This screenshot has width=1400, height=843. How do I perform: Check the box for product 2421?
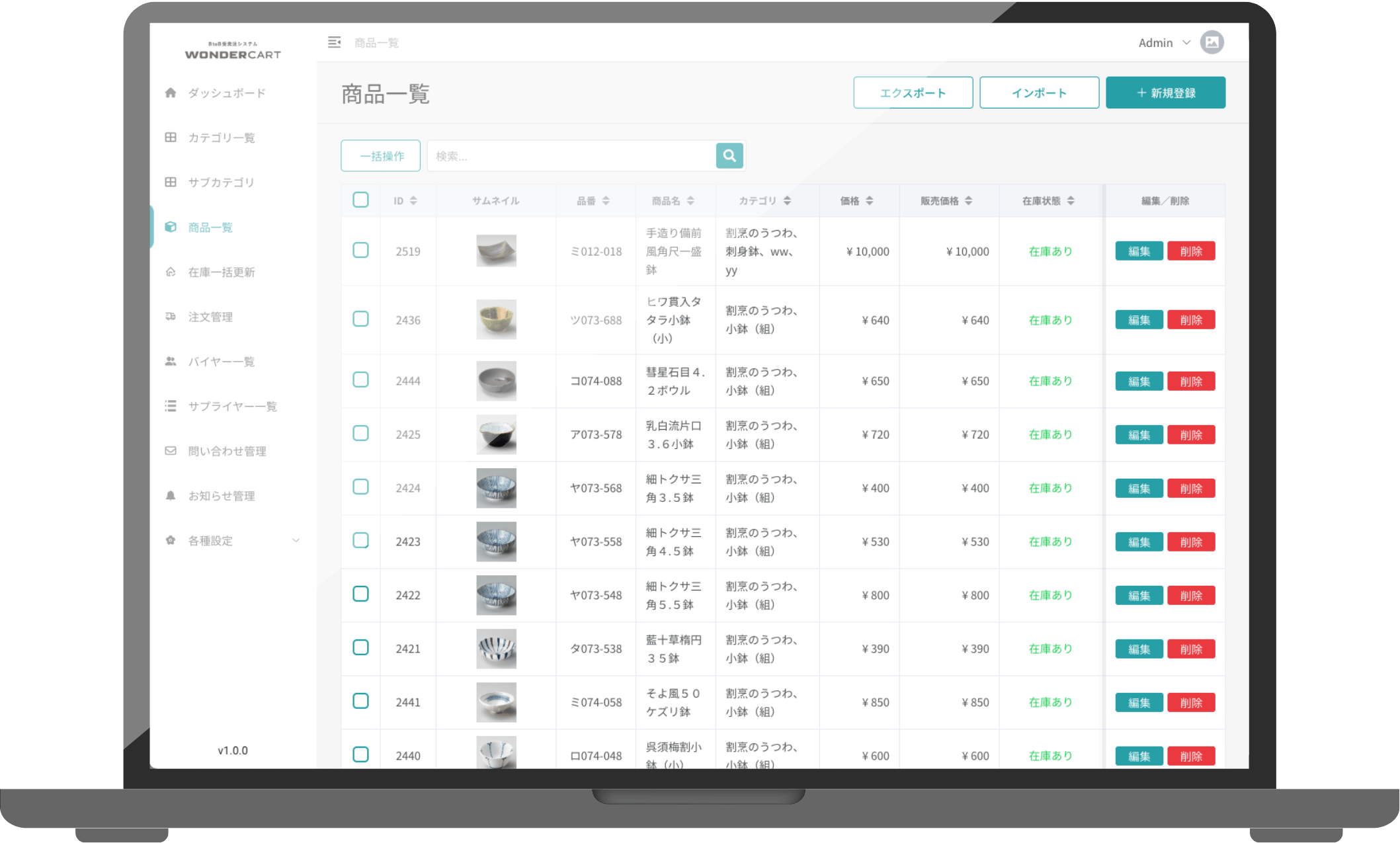(360, 647)
